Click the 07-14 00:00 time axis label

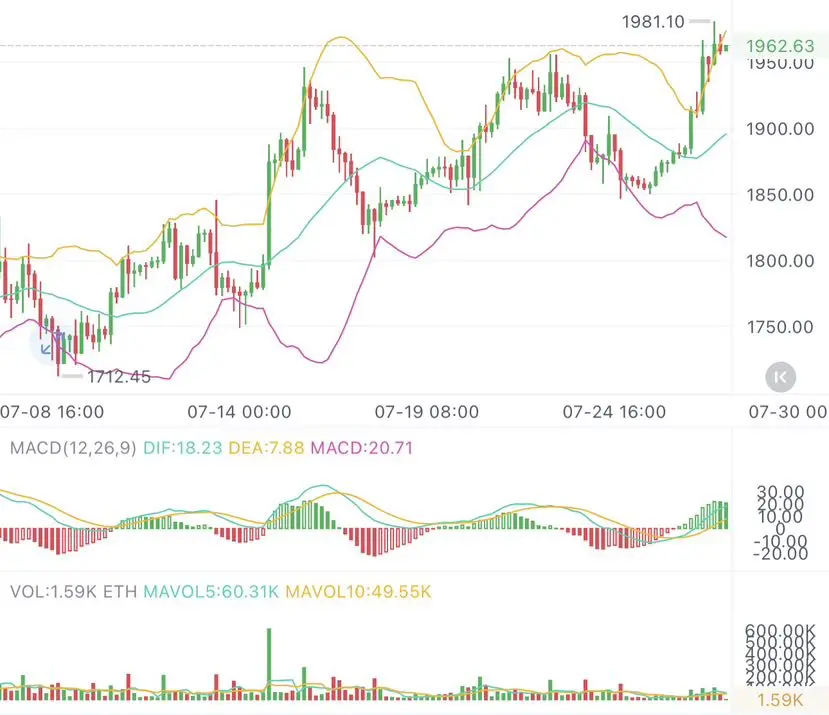point(239,412)
